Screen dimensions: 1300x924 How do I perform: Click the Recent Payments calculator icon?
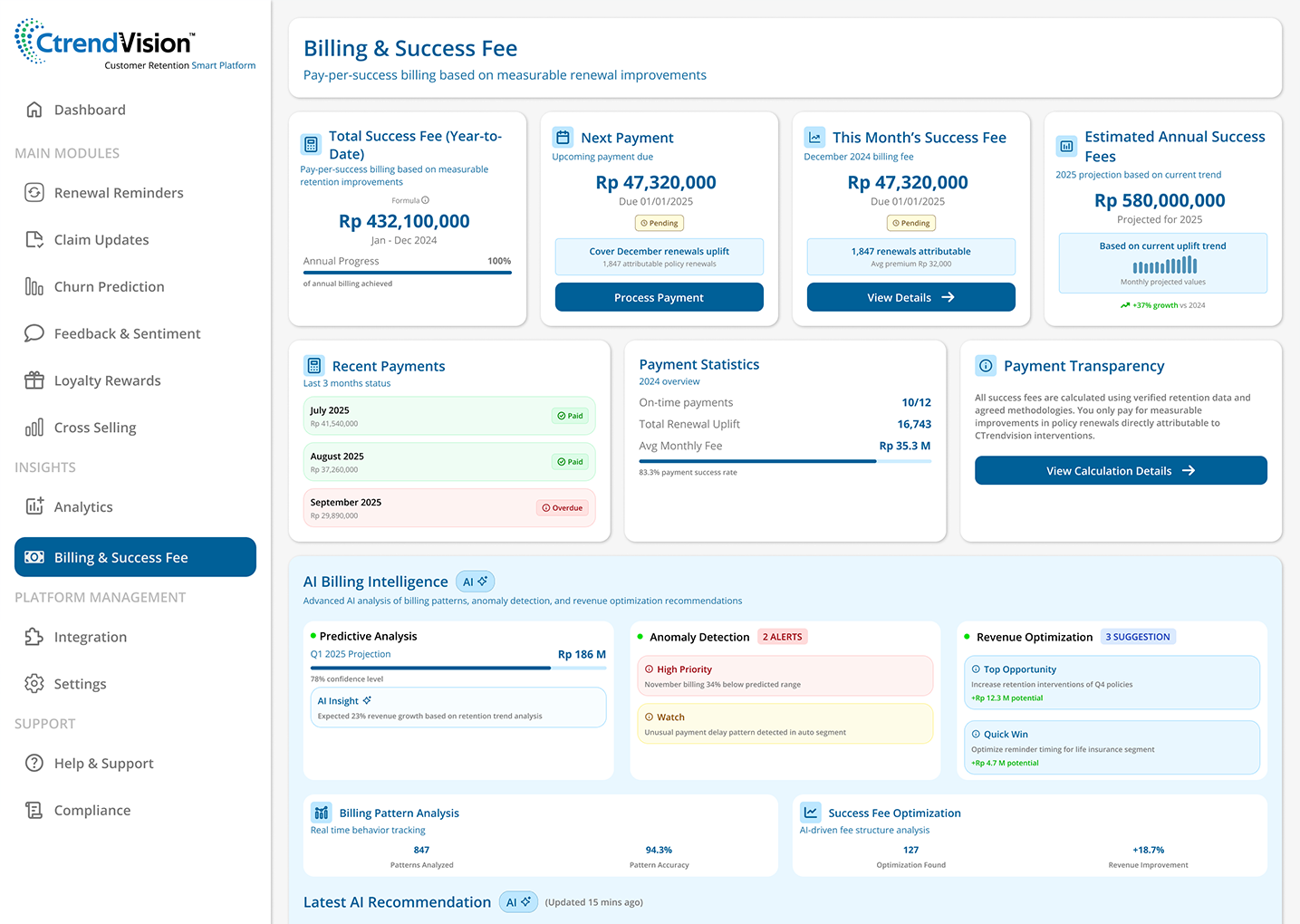pos(314,366)
